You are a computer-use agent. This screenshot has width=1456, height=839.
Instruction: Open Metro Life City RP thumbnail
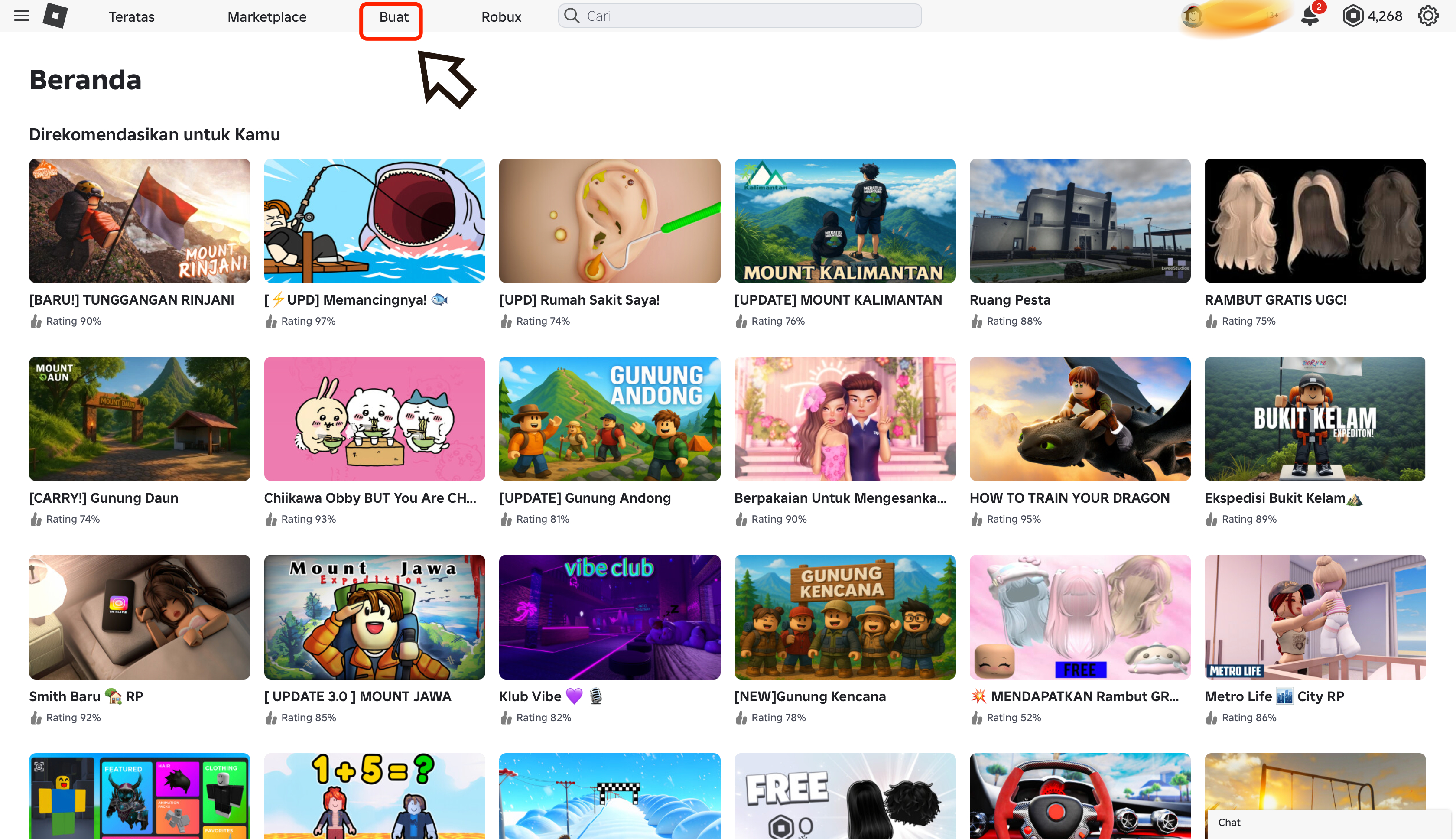click(x=1314, y=617)
